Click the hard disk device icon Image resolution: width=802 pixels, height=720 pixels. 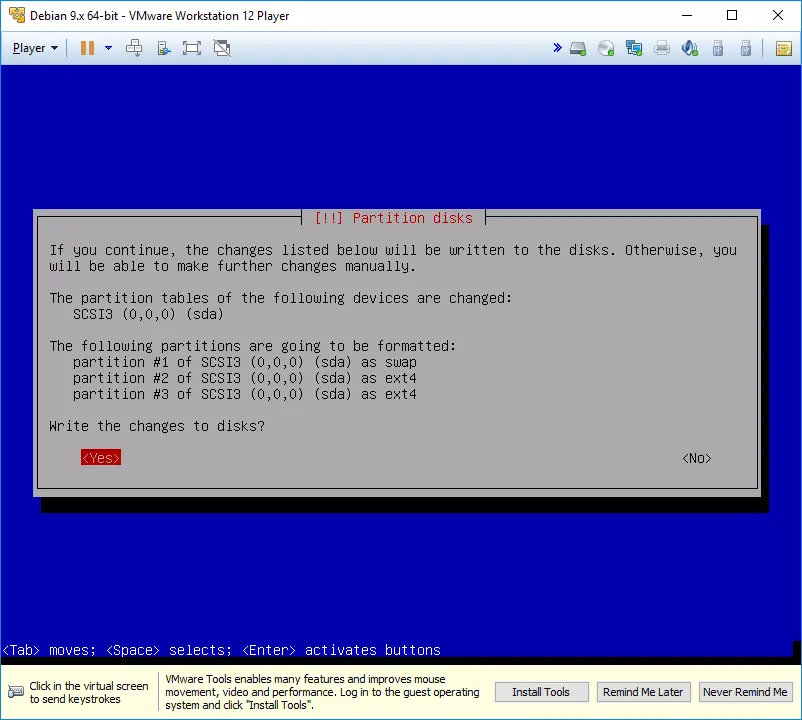coord(578,48)
